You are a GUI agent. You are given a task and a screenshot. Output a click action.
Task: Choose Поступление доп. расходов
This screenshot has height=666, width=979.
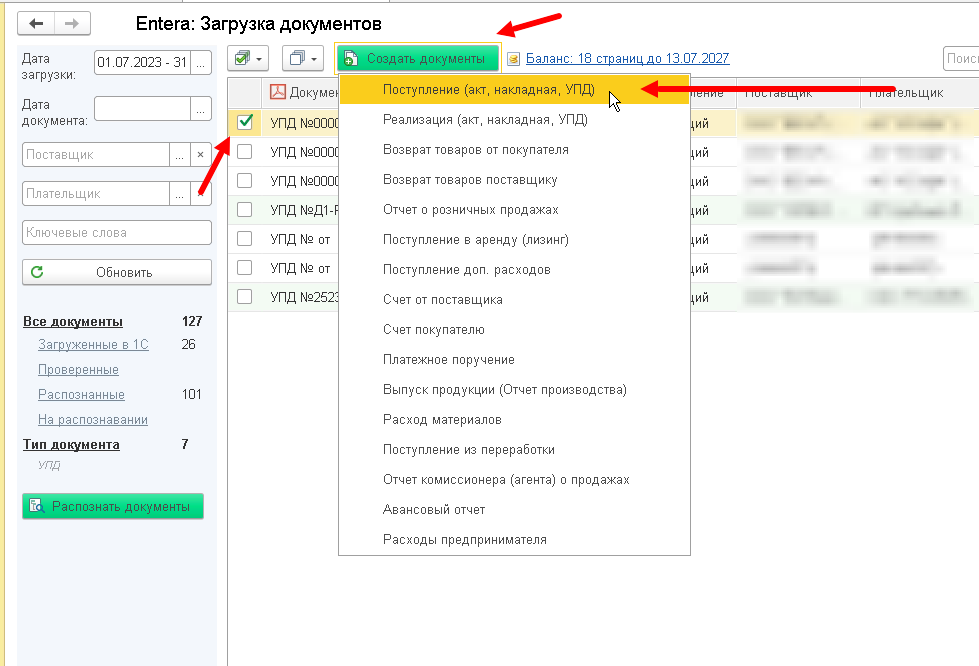(514, 270)
